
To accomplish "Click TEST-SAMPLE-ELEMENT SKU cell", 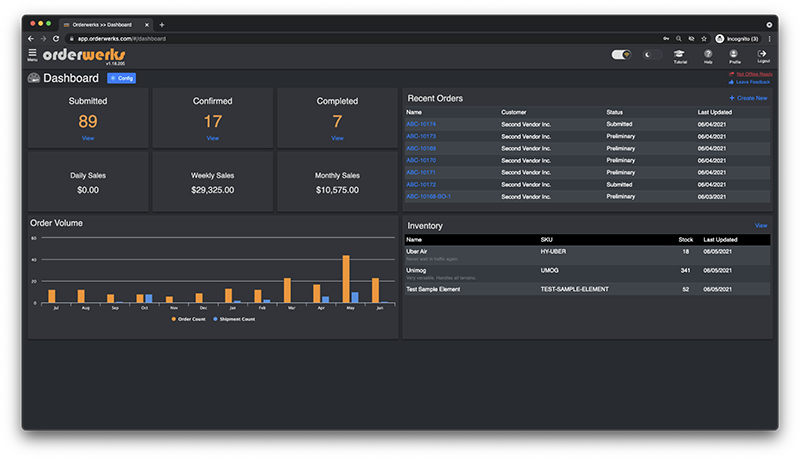I will point(574,289).
